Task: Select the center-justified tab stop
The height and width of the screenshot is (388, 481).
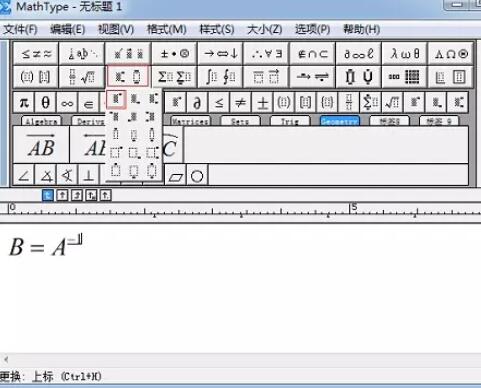Action: [x=62, y=195]
